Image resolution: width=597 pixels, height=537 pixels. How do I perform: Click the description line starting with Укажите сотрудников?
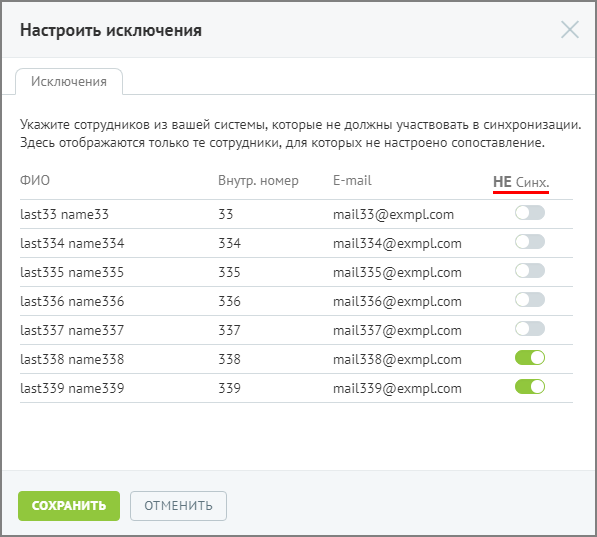(300, 125)
